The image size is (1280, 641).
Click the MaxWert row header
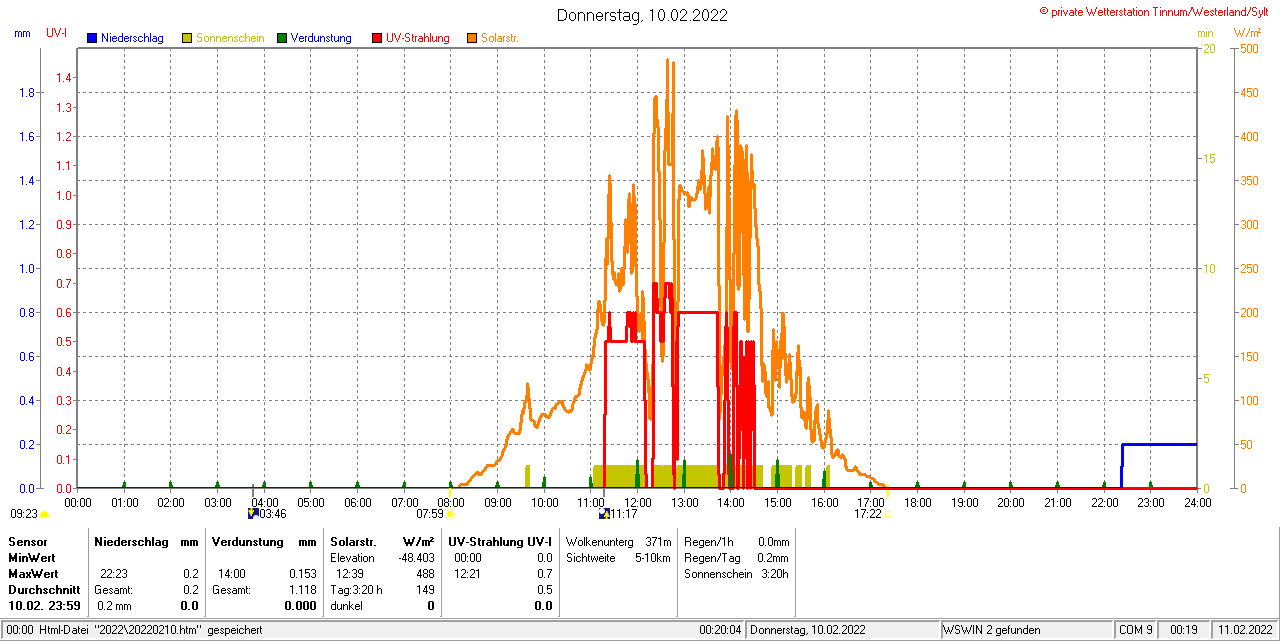[33, 574]
